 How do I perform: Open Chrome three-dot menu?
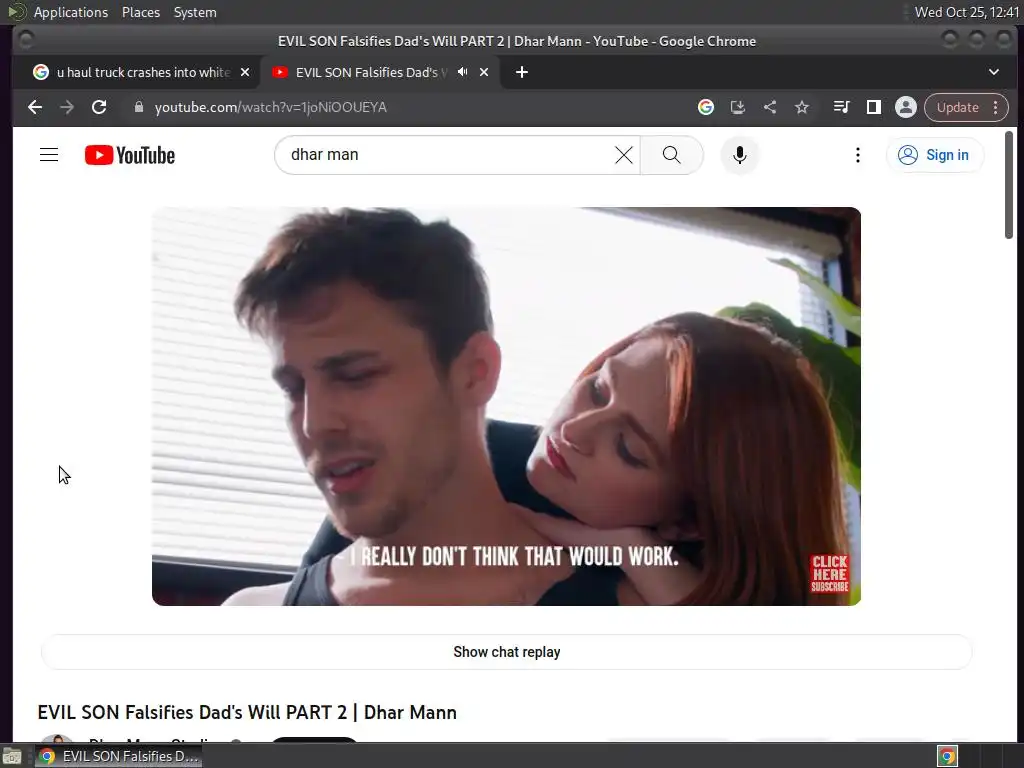(996, 107)
